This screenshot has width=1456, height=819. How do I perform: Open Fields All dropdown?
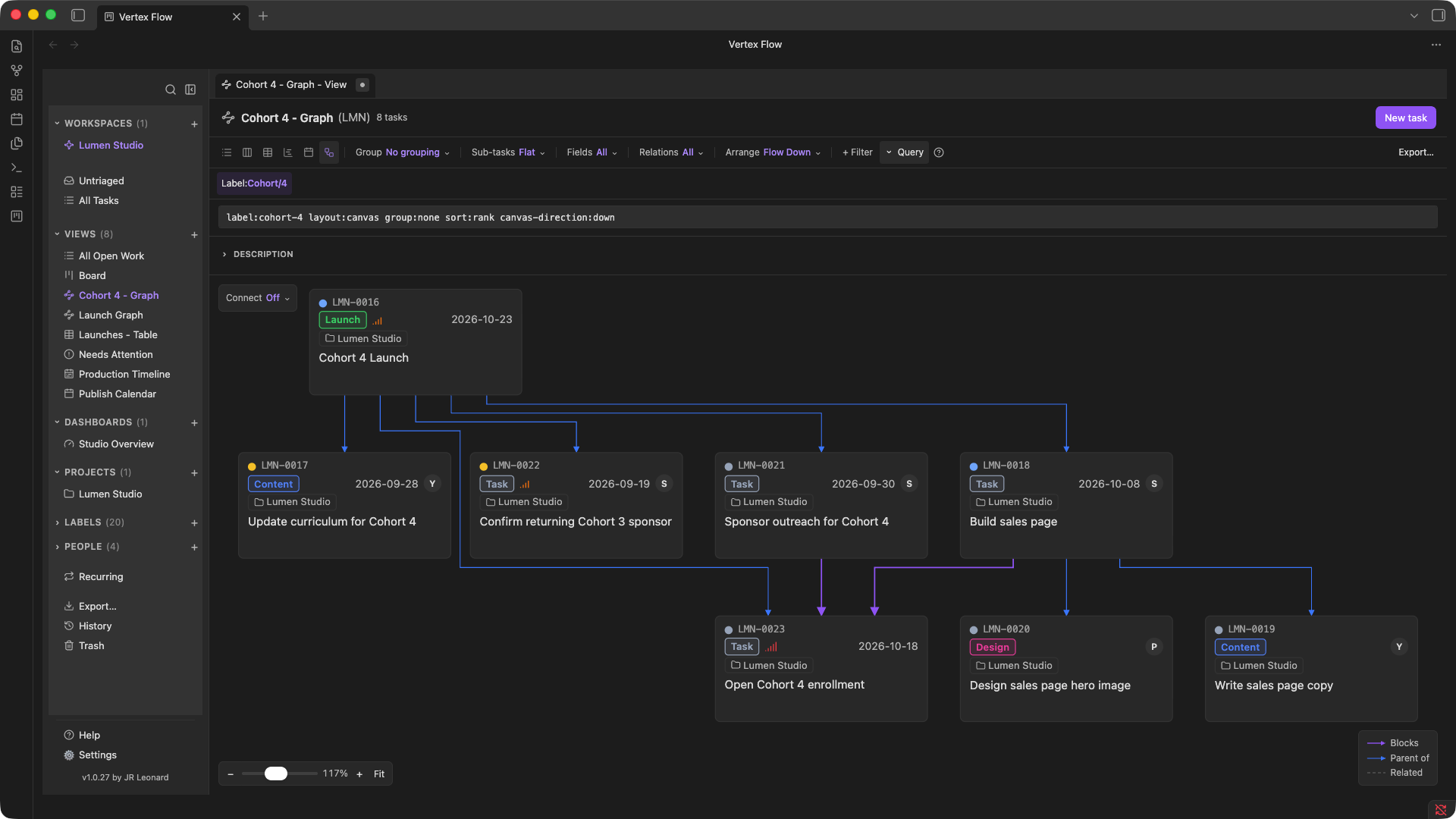[x=592, y=152]
